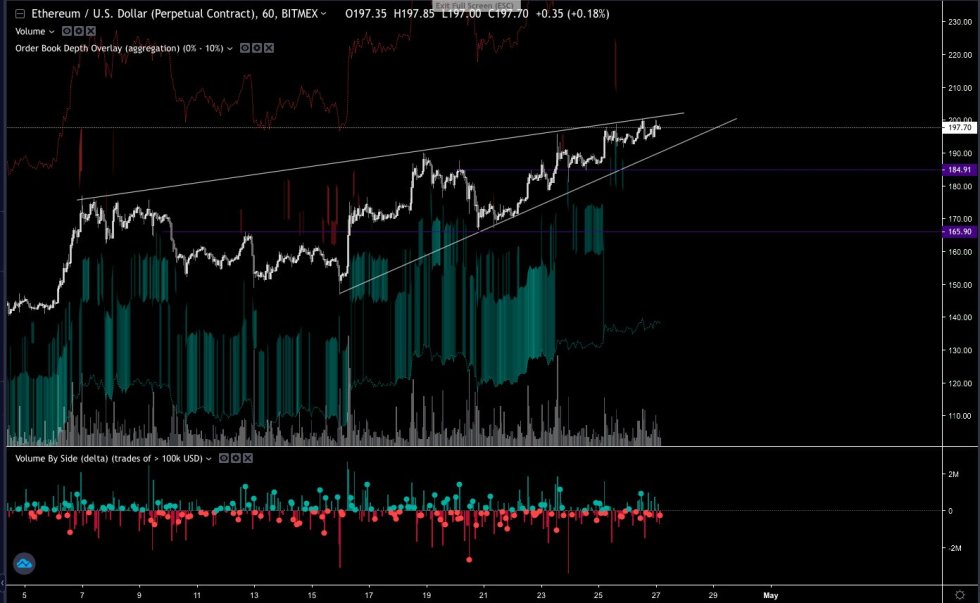
Task: Open Volume By Side settings
Action: (x=235, y=457)
